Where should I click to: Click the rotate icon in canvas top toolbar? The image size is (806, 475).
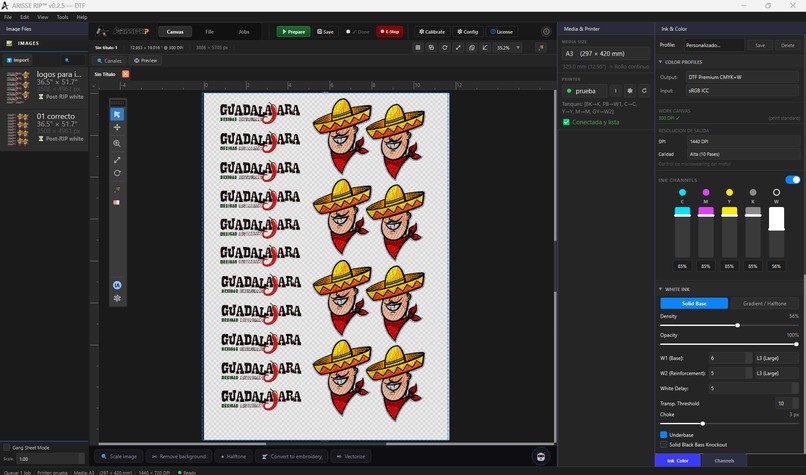click(x=445, y=47)
